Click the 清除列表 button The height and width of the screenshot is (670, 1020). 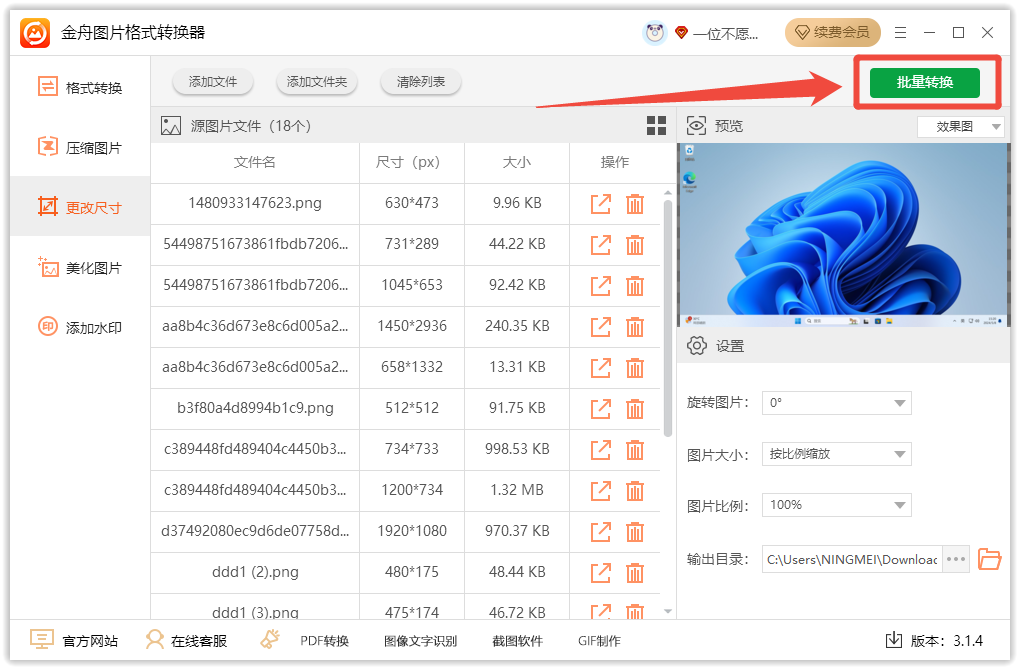421,82
